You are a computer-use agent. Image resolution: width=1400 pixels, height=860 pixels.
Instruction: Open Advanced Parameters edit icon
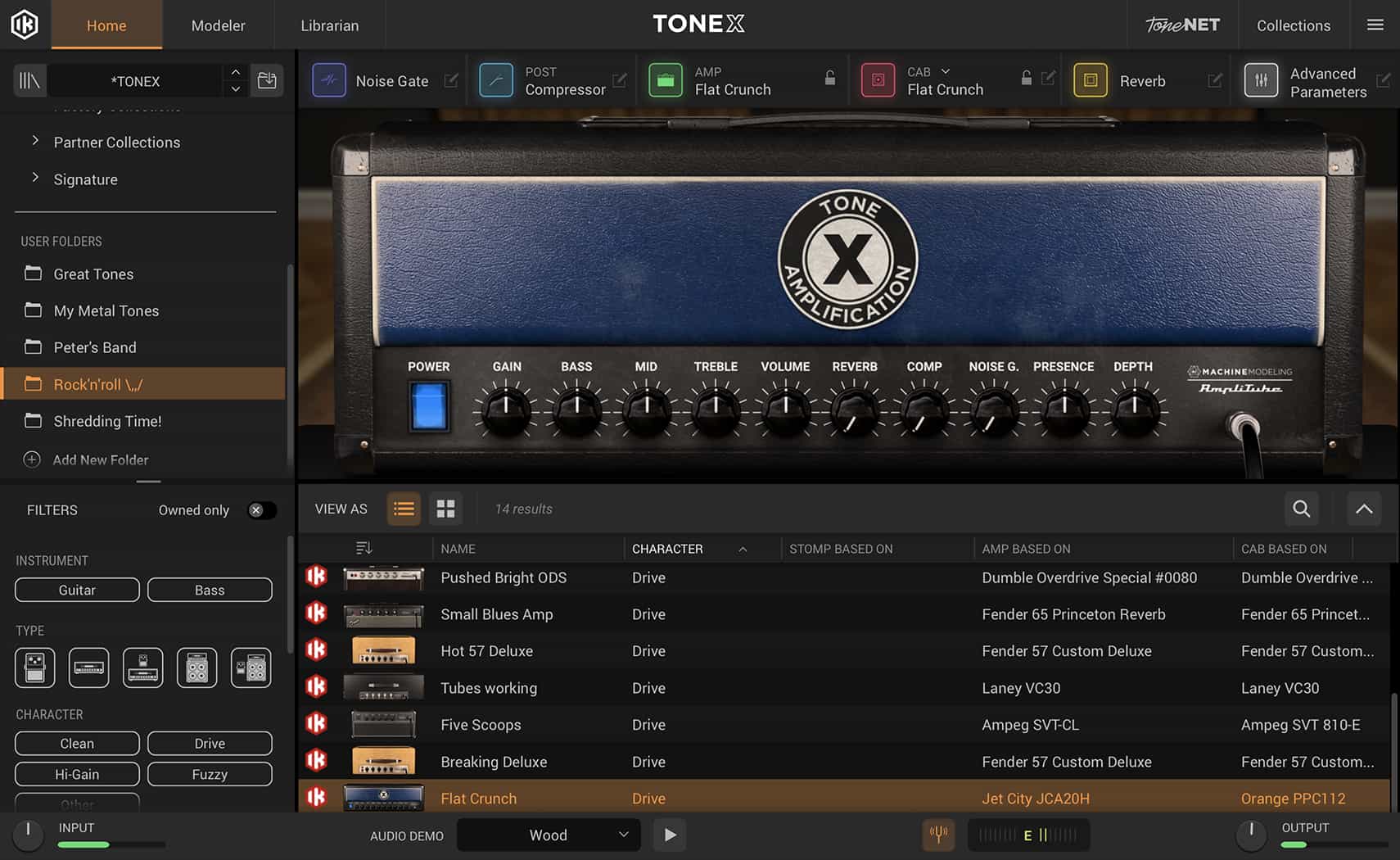(x=1384, y=80)
